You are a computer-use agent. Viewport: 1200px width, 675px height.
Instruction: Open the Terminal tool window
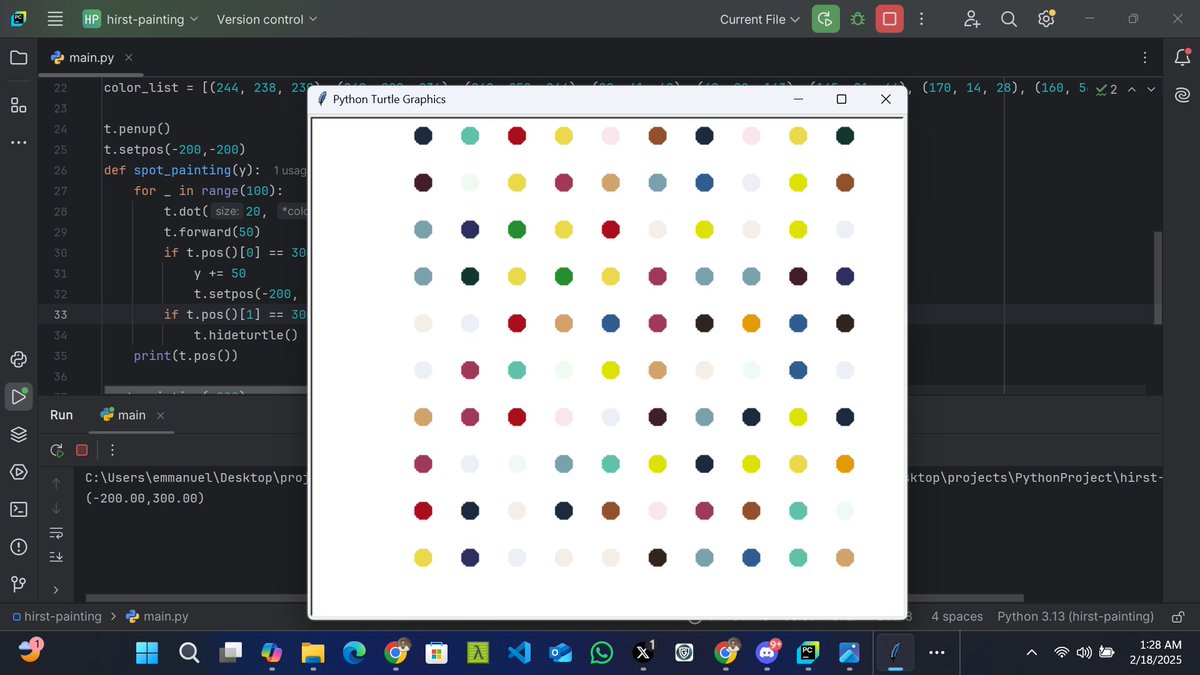tap(19, 509)
